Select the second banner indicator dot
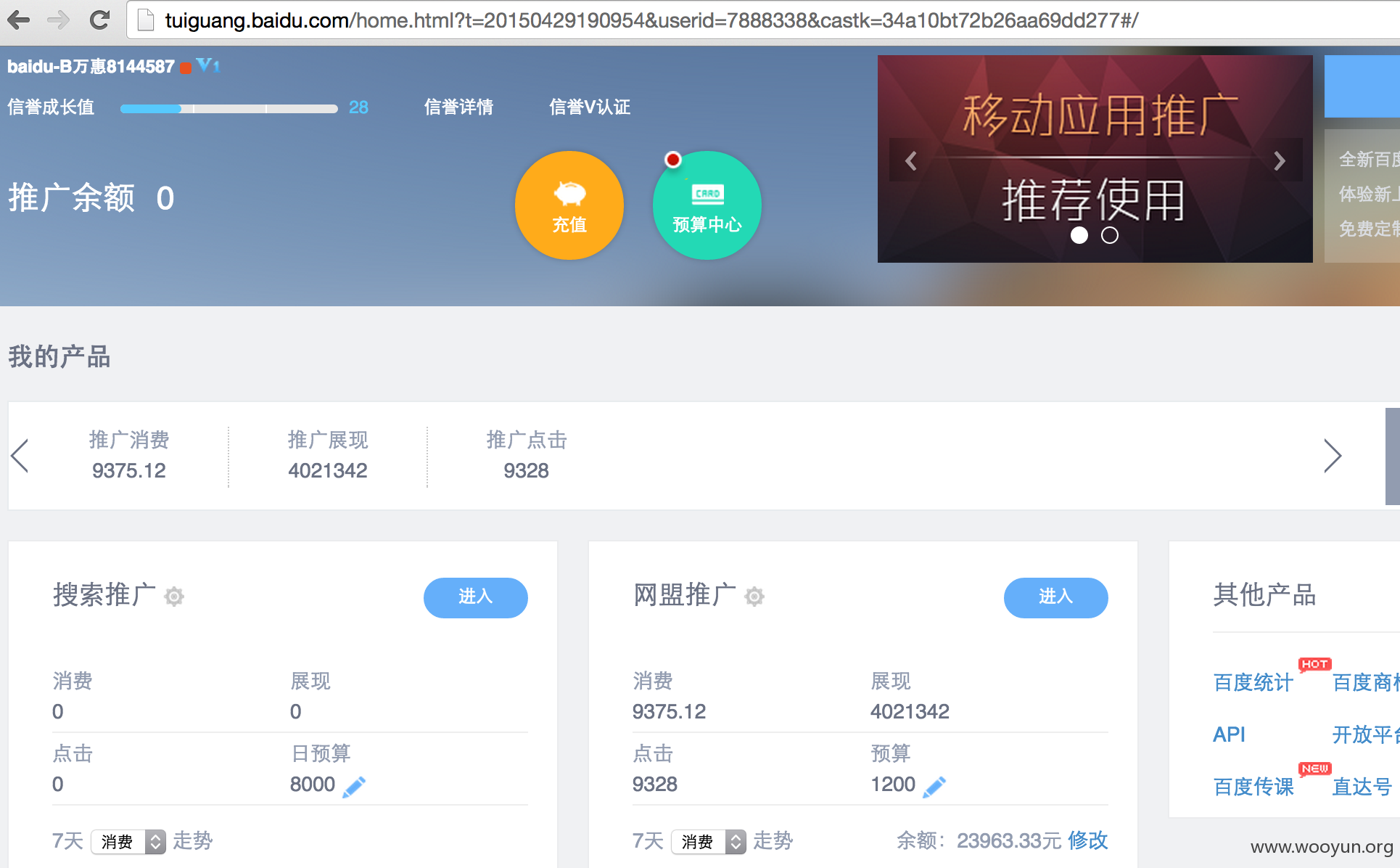Viewport: 1400px width, 868px height. 1110,235
